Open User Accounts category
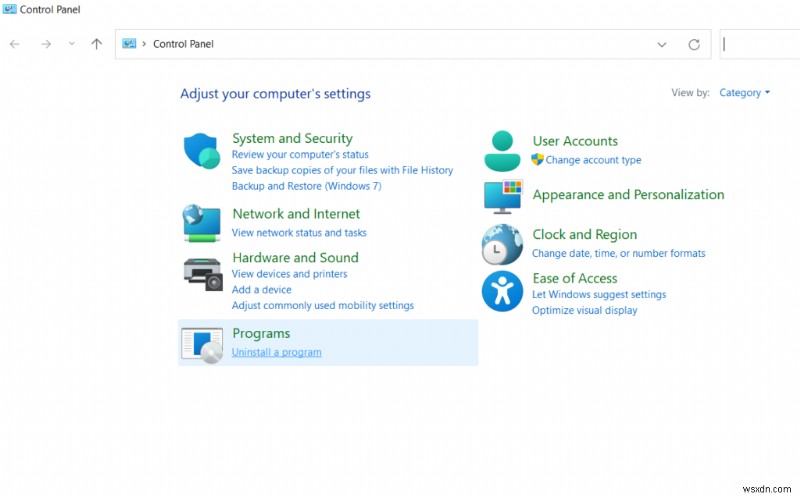Screen dimensions: 800x497 tap(575, 141)
